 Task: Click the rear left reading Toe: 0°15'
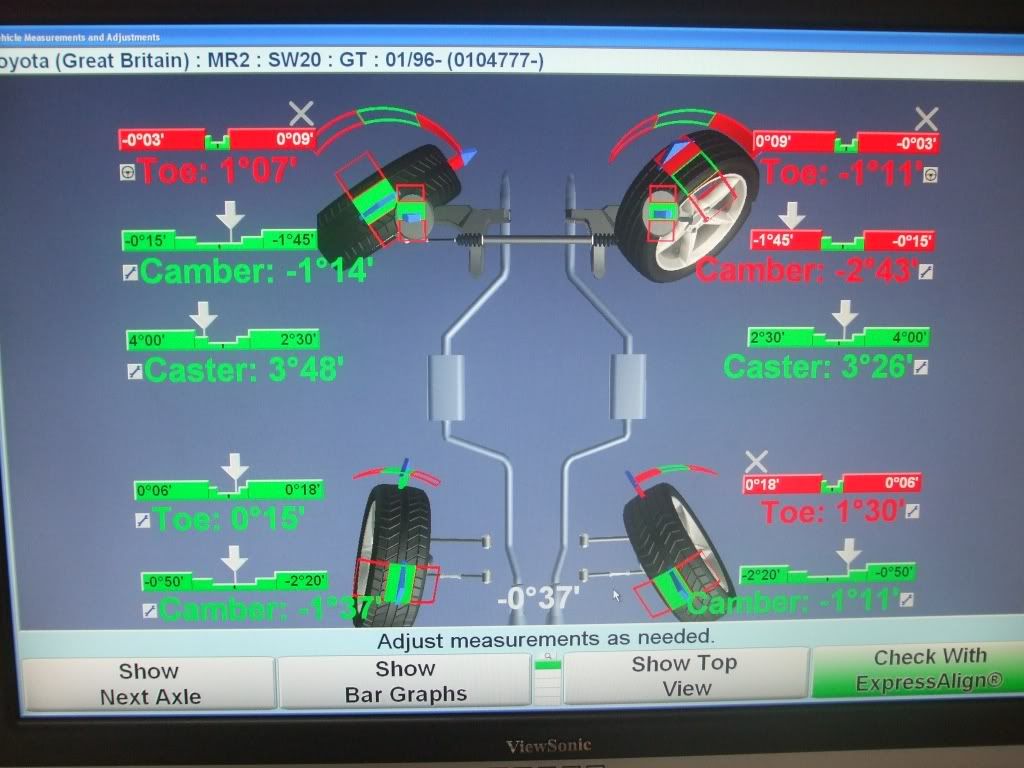[x=229, y=520]
